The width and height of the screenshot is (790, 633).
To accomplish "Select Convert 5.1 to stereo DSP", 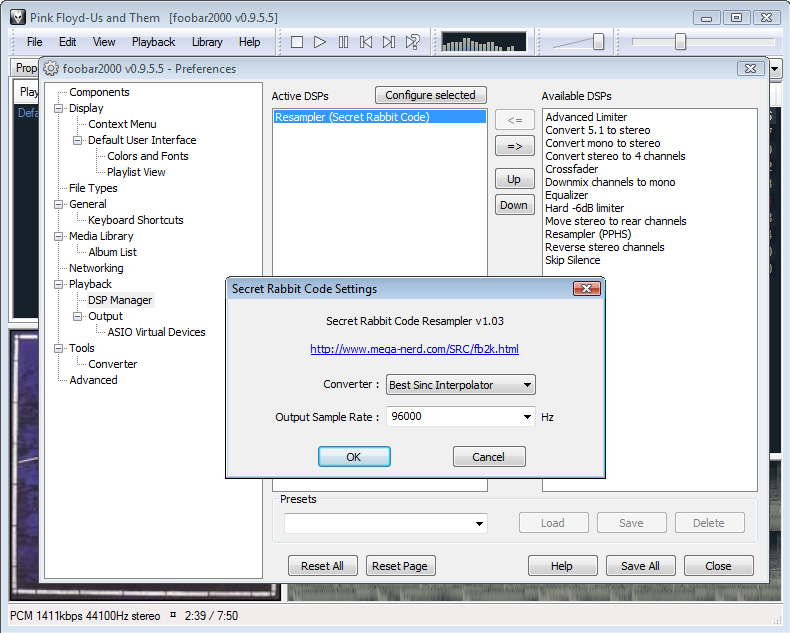I will point(598,130).
